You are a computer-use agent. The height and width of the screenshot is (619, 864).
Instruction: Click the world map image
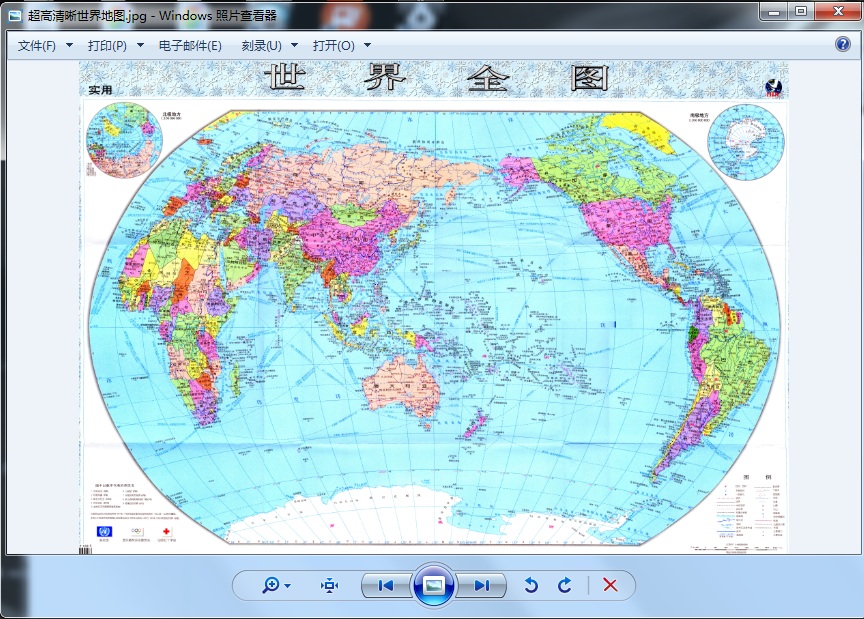pos(434,305)
